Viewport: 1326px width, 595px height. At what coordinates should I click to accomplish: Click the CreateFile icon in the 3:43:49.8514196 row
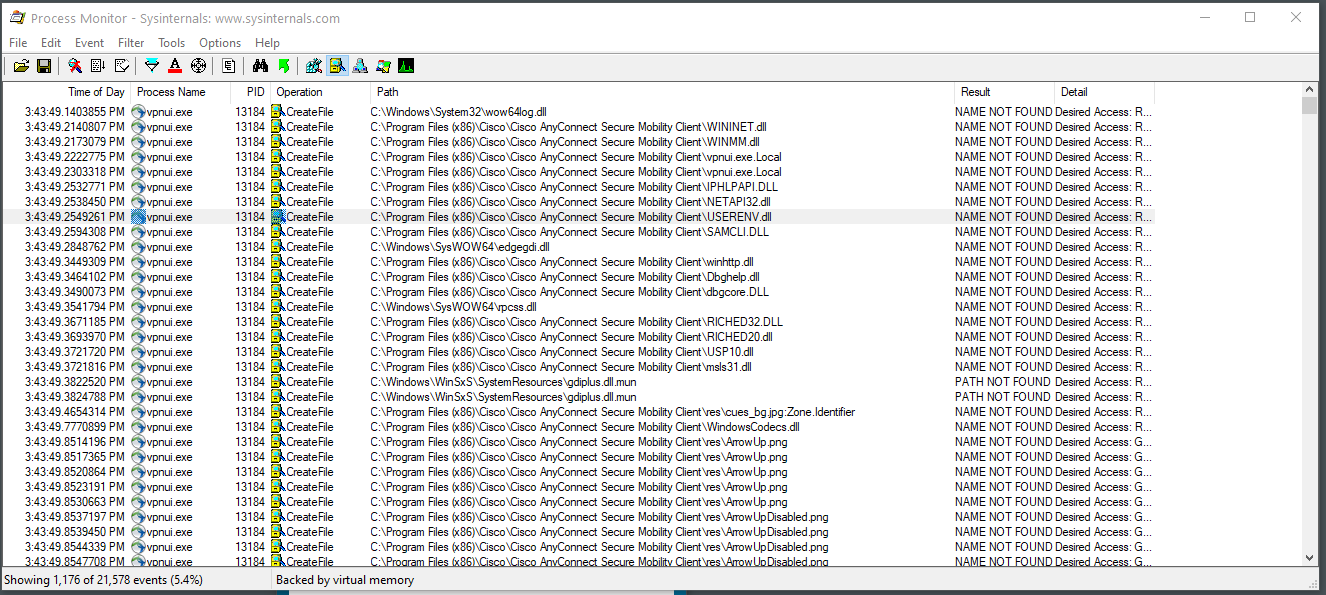[x=278, y=442]
